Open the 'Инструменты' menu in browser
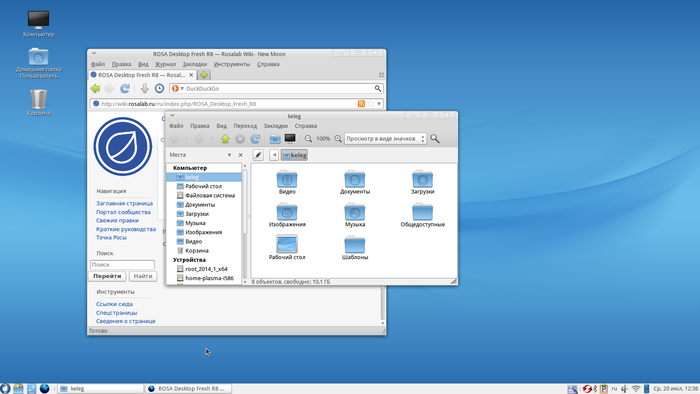The height and width of the screenshot is (394, 700). (x=232, y=64)
